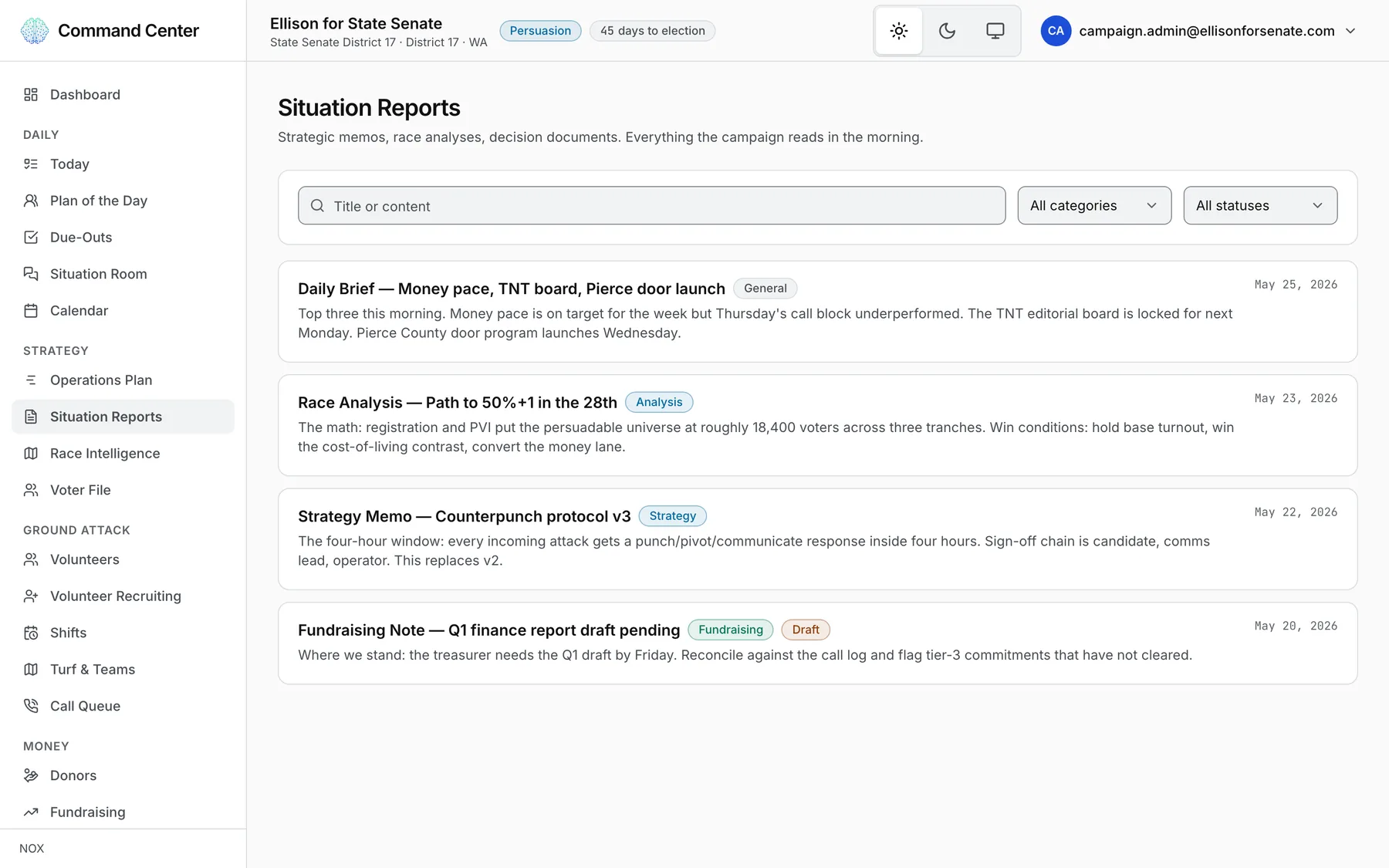
Task: Switch to light theme sun toggle
Action: tap(899, 31)
